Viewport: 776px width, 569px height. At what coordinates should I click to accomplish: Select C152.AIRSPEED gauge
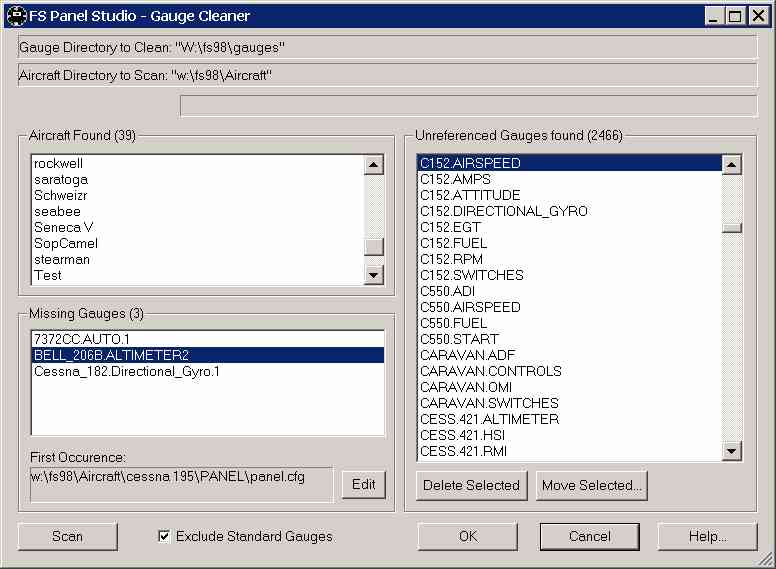[570, 163]
